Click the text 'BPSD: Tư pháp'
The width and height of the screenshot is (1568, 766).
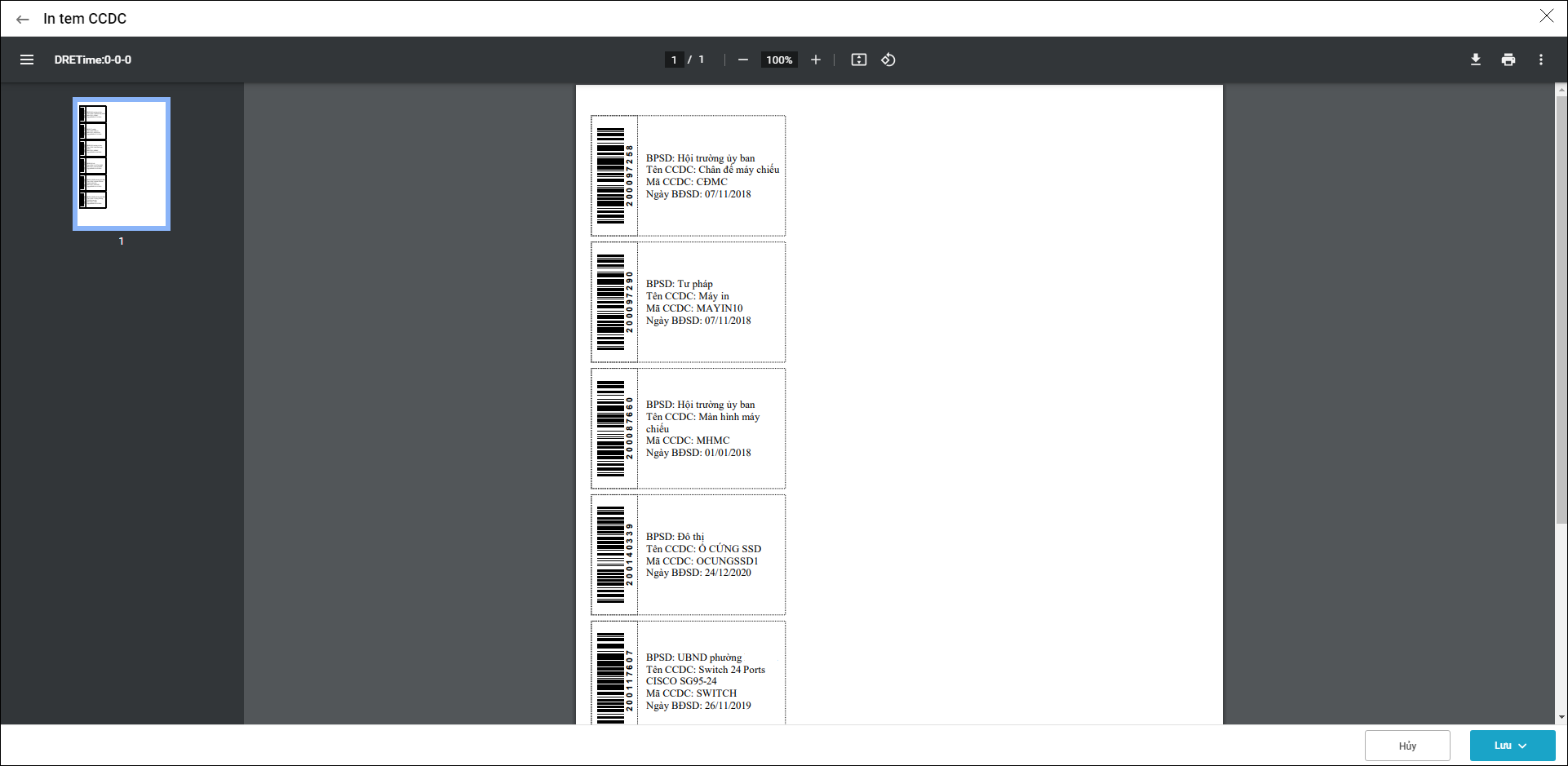coord(680,284)
